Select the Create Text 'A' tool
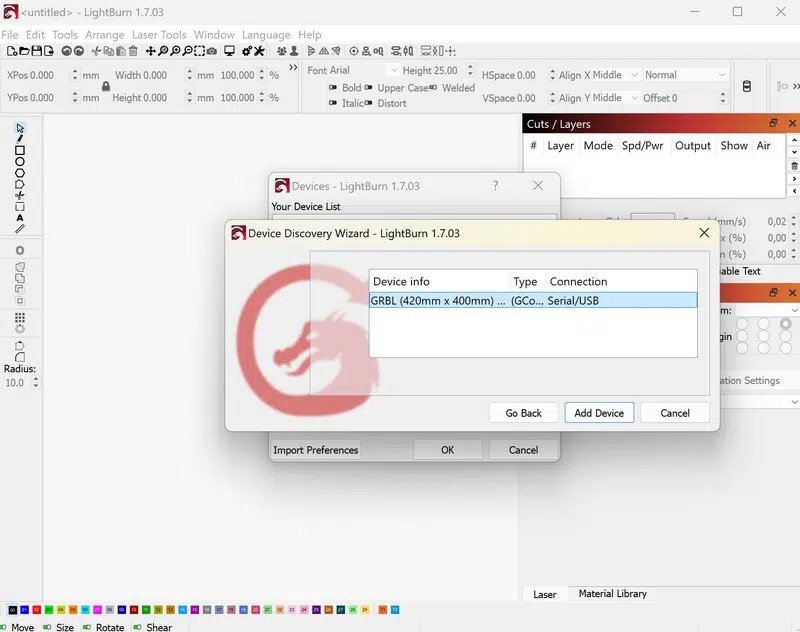Viewport: 800px width, 632px height. (x=20, y=218)
